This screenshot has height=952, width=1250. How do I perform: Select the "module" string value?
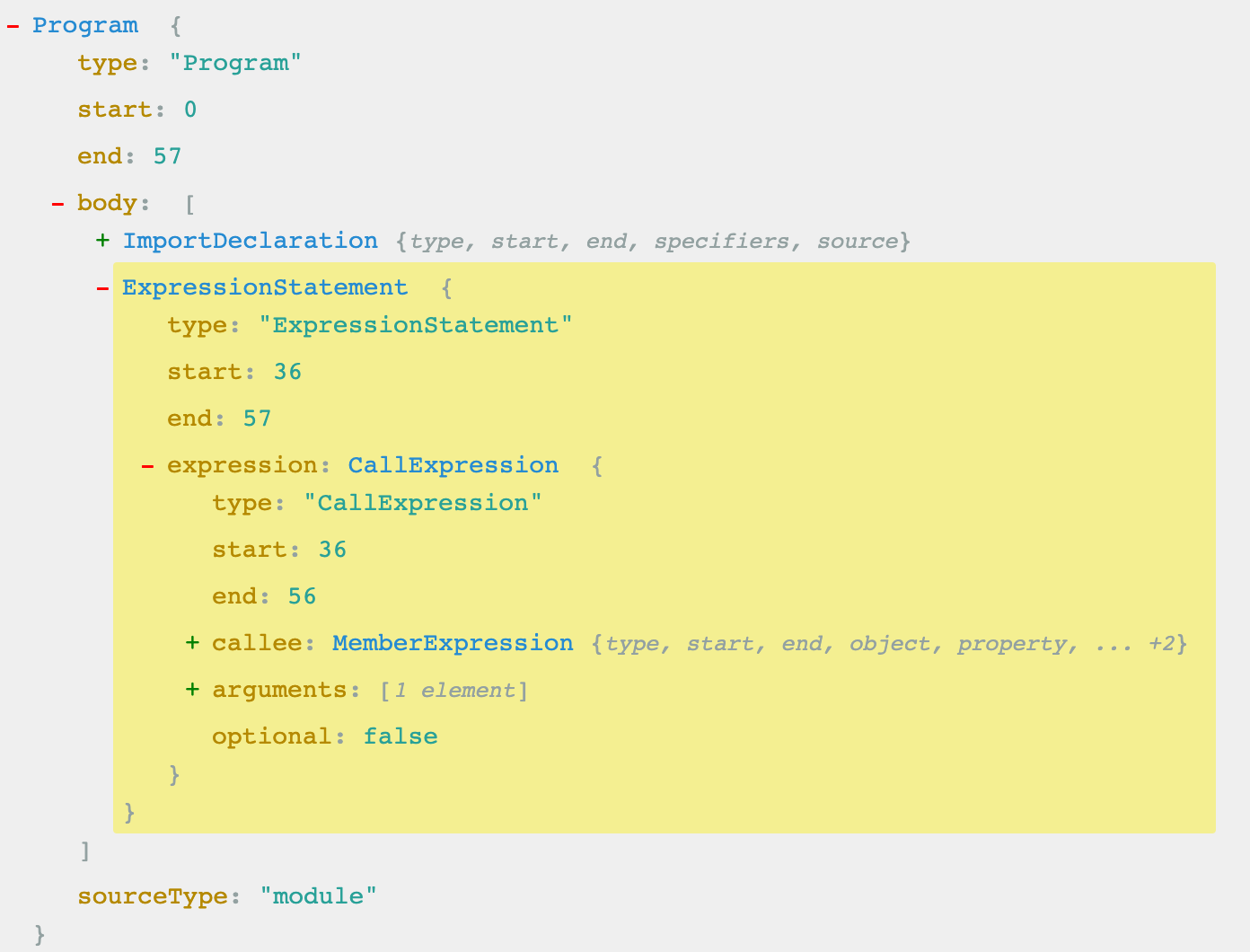point(318,896)
